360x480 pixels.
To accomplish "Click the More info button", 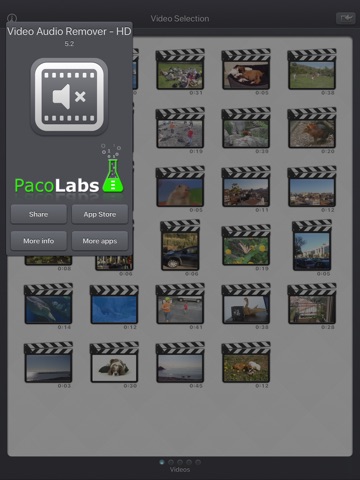I will click(x=39, y=241).
